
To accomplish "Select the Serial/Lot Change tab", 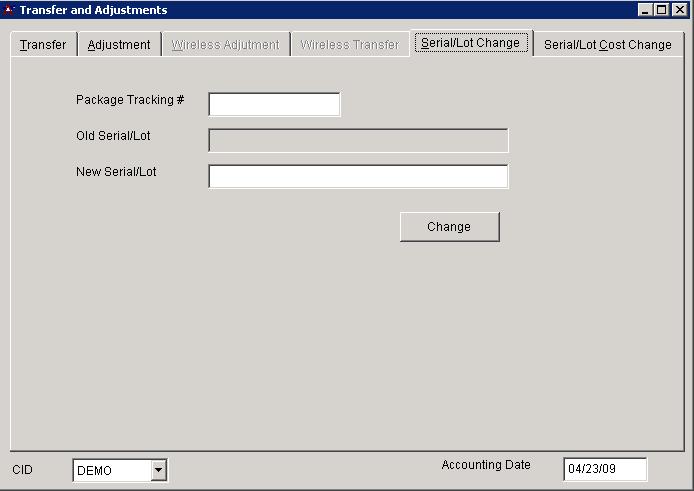I will point(470,44).
